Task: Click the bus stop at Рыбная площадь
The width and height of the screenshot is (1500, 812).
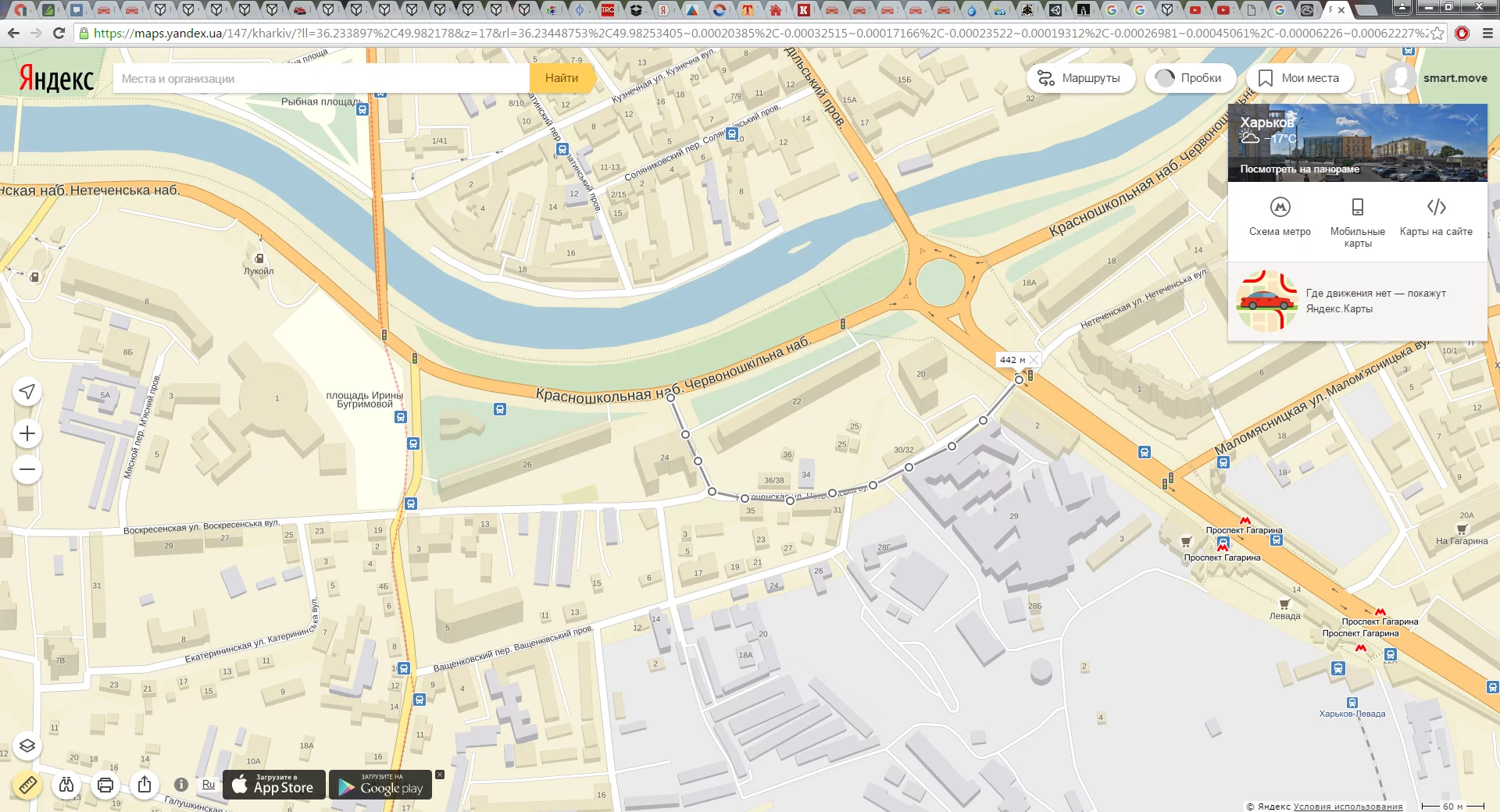Action: (x=362, y=109)
